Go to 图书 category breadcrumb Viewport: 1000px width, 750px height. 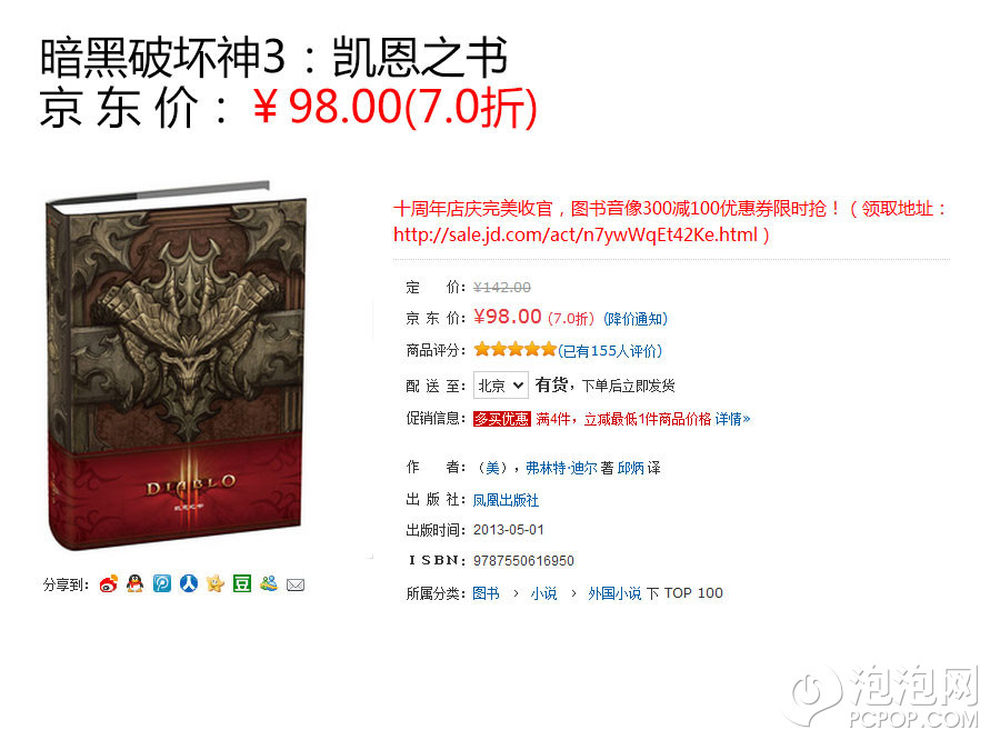[x=486, y=594]
